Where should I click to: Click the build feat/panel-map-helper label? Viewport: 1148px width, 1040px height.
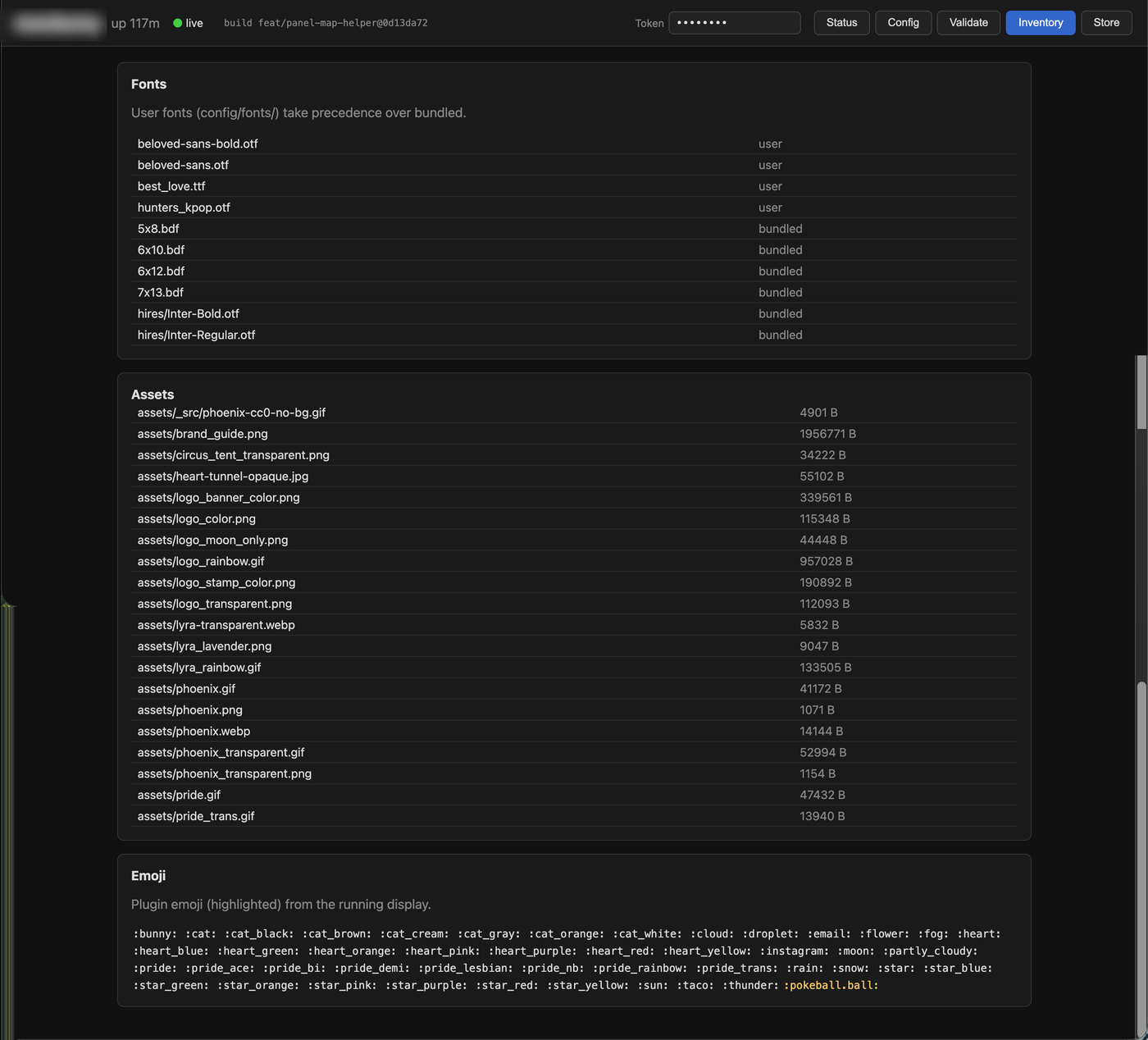[326, 23]
